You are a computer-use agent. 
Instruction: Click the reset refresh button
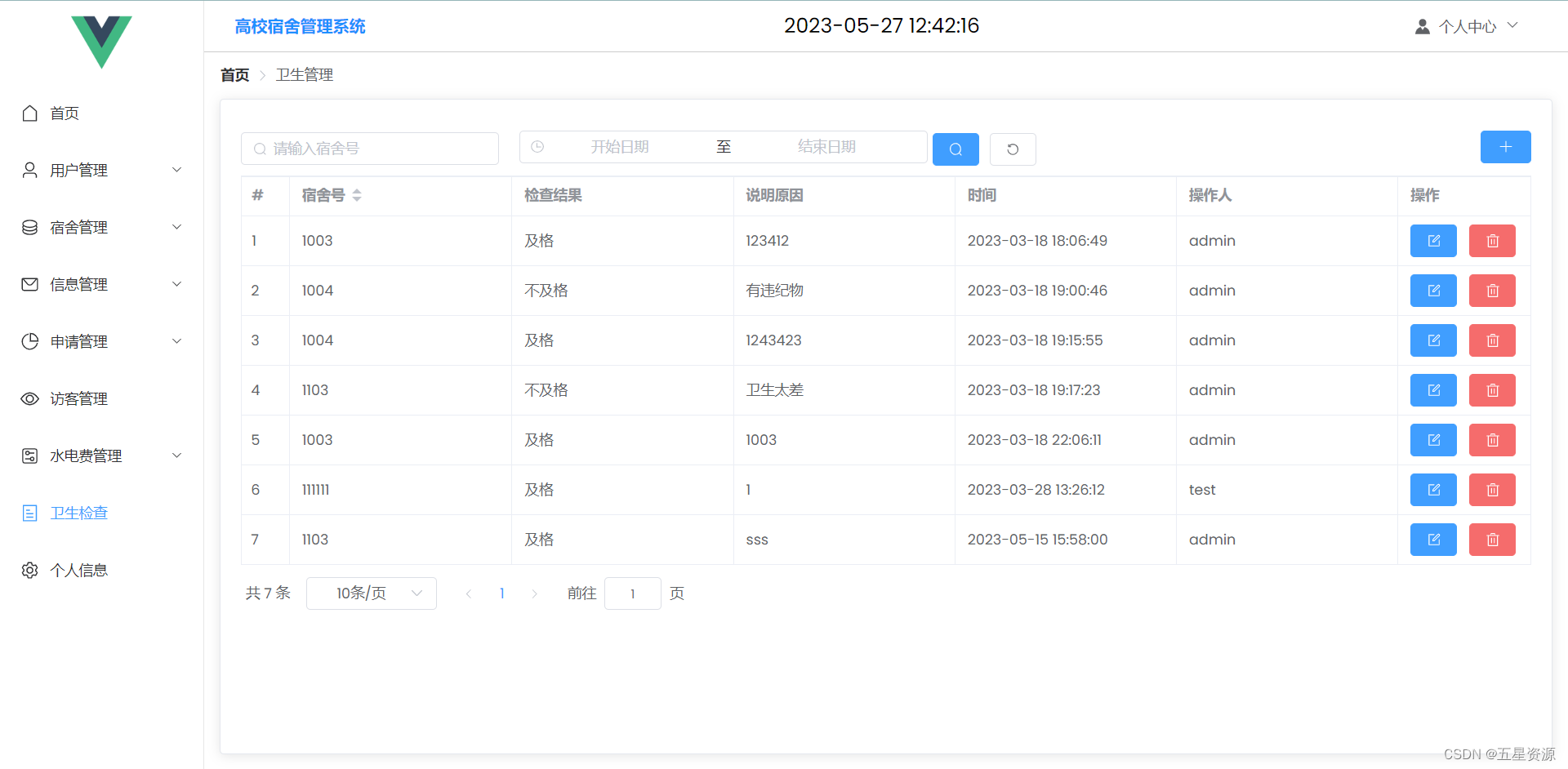(1013, 149)
